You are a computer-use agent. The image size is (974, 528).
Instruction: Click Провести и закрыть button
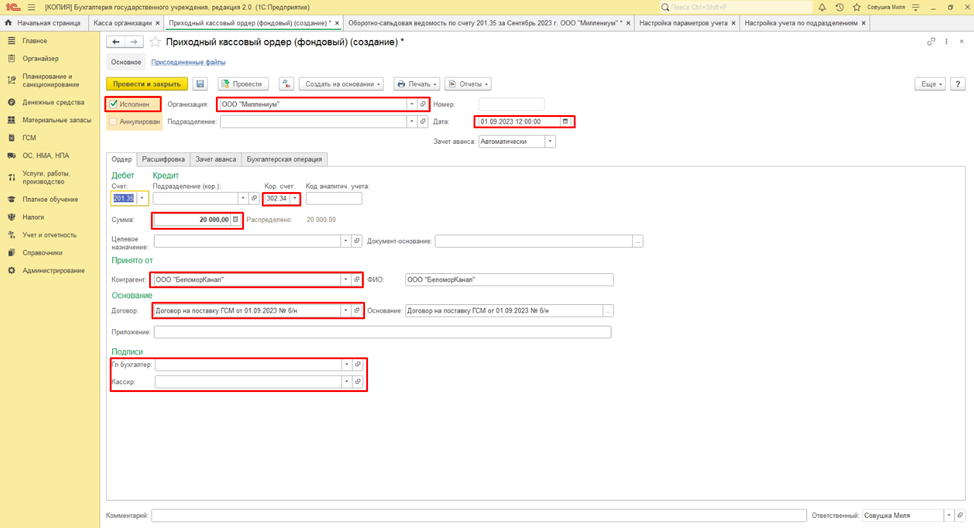147,84
